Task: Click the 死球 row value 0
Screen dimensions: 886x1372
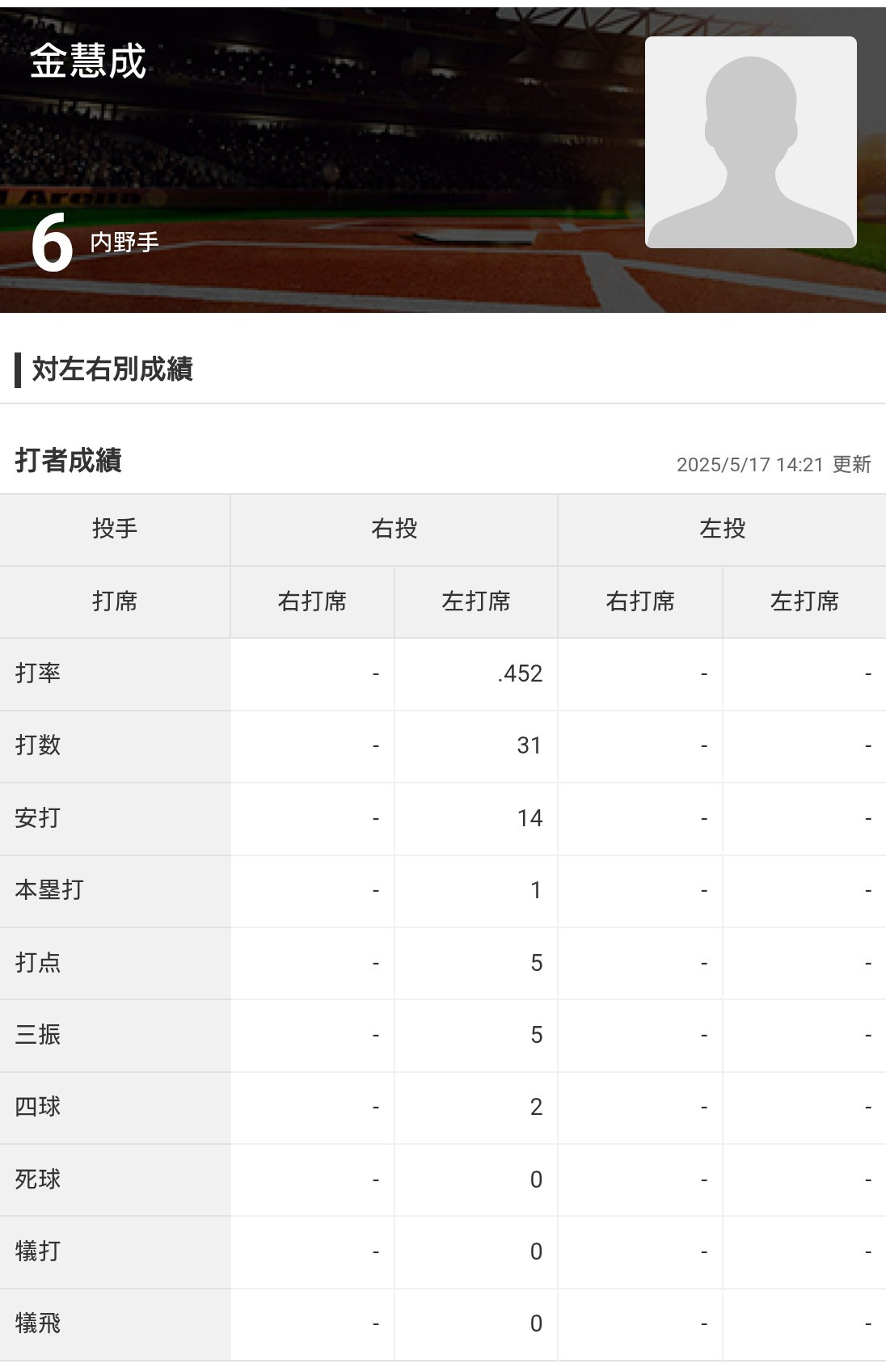Action: 536,1180
